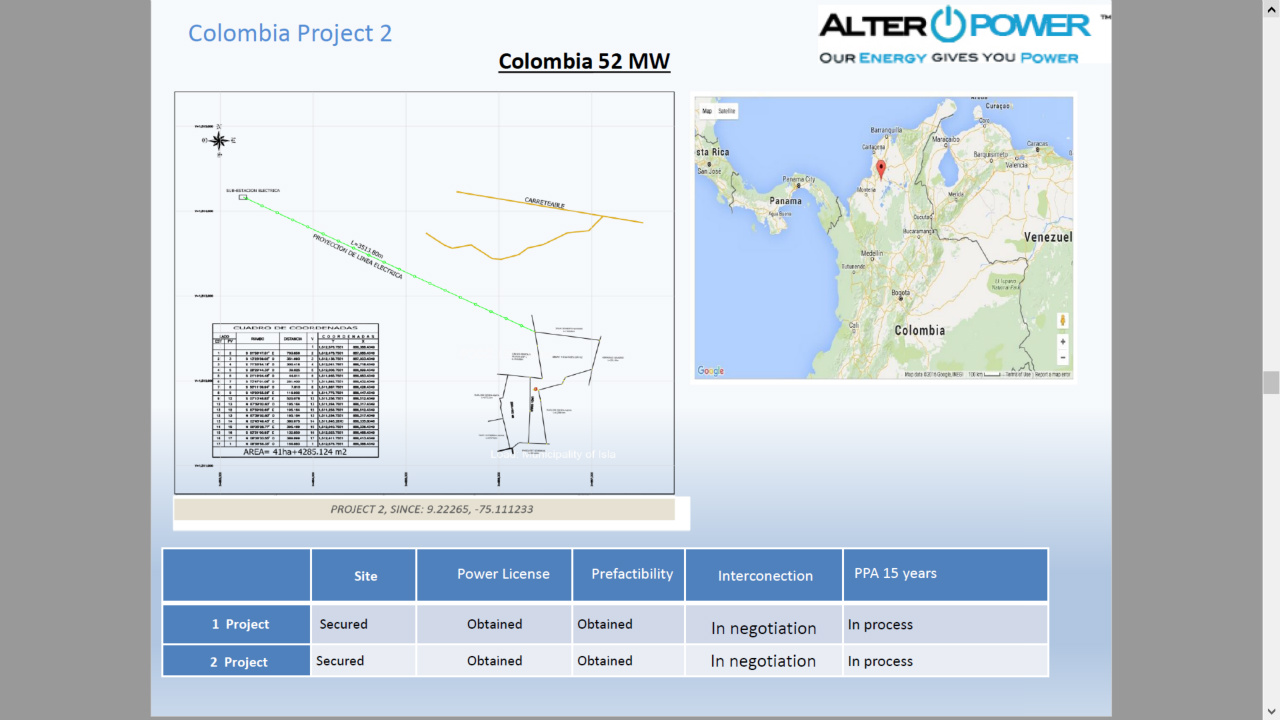Click the 'Site' column header
The height and width of the screenshot is (720, 1280).
click(x=365, y=575)
